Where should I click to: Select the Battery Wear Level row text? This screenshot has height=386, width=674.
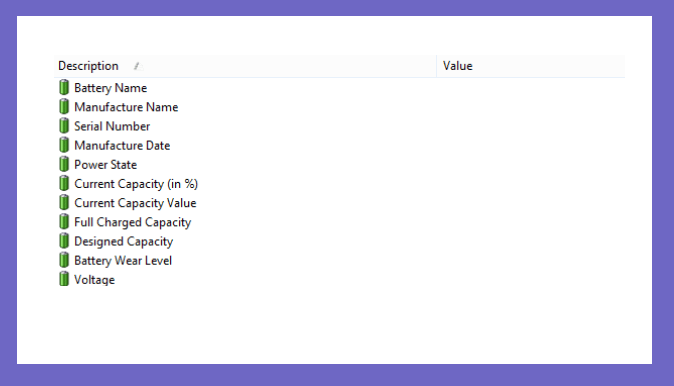coord(123,261)
